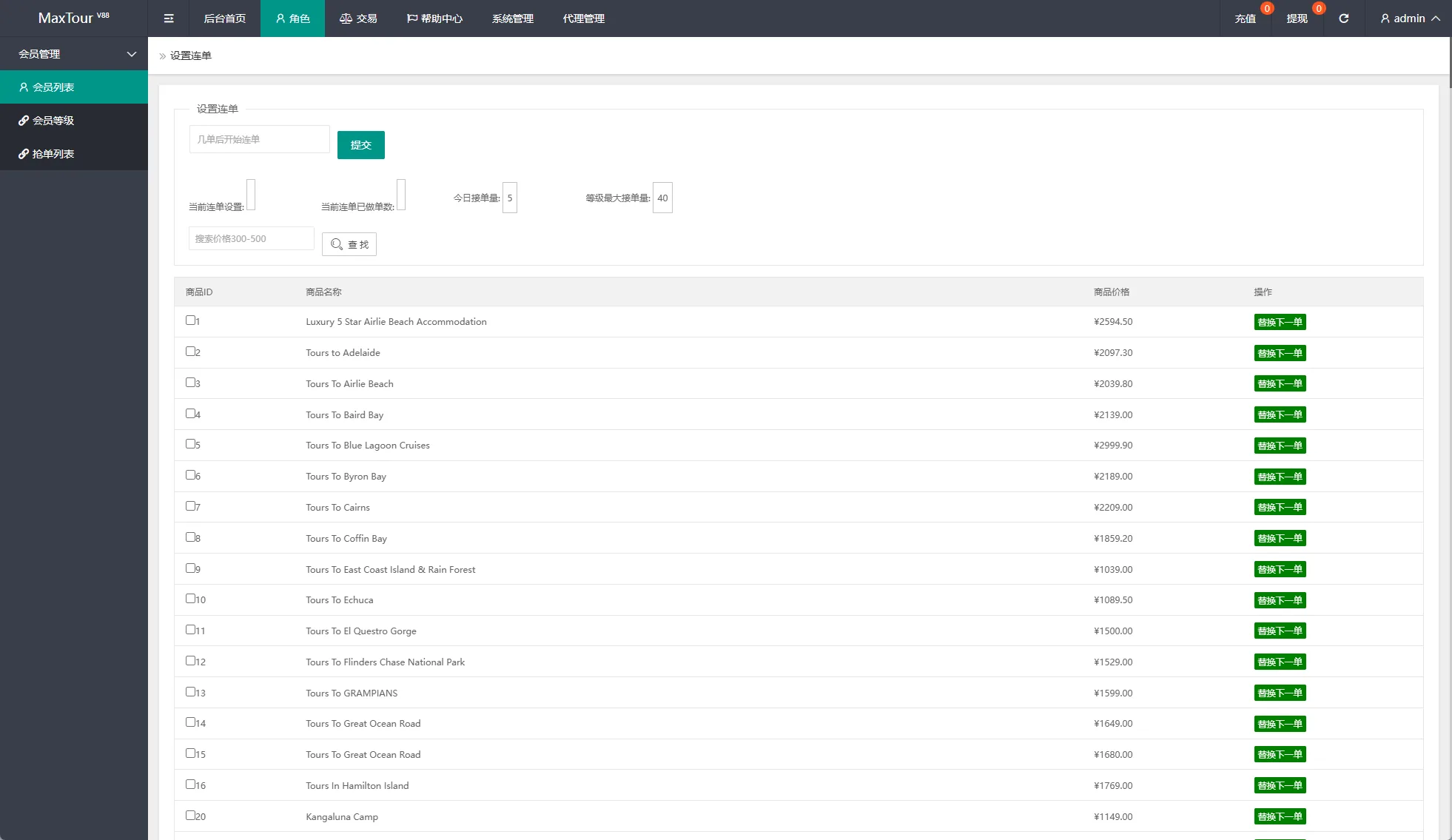Click the 充值 recharge notification badge
Screen dimensions: 1452x840
(1267, 9)
